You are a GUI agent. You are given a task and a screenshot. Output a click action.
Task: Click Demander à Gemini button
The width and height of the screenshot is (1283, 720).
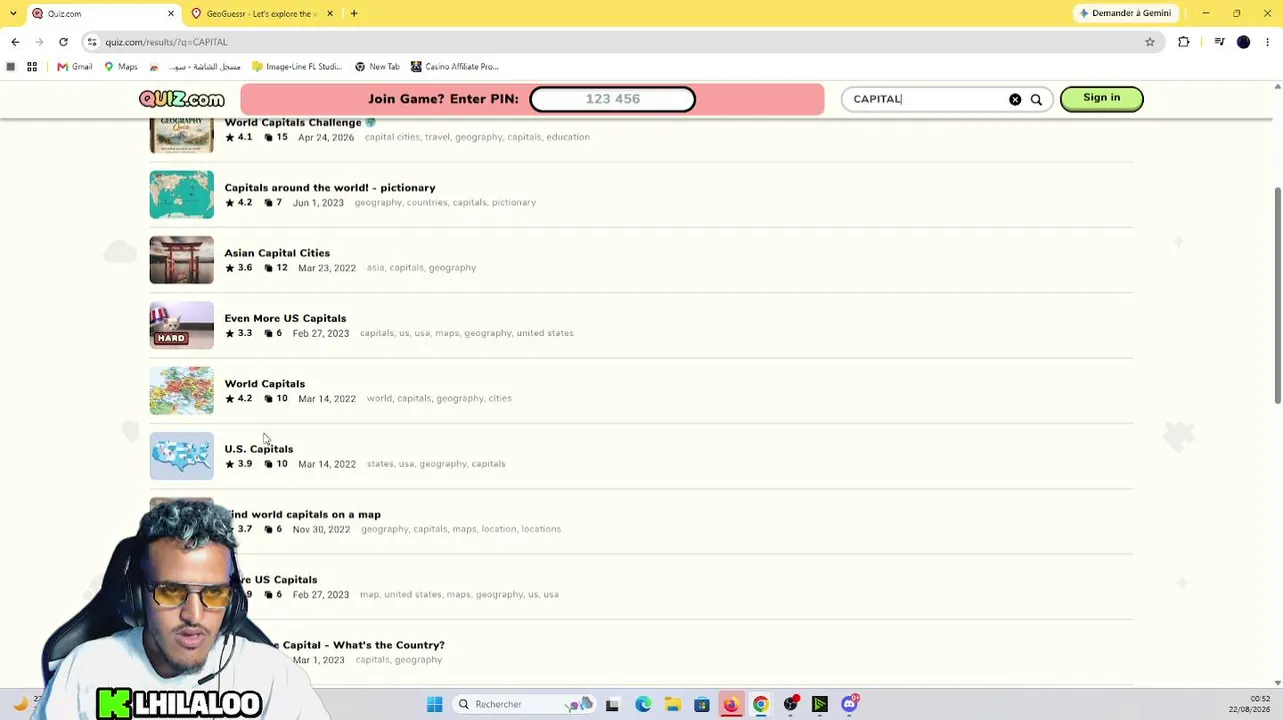tap(1125, 14)
